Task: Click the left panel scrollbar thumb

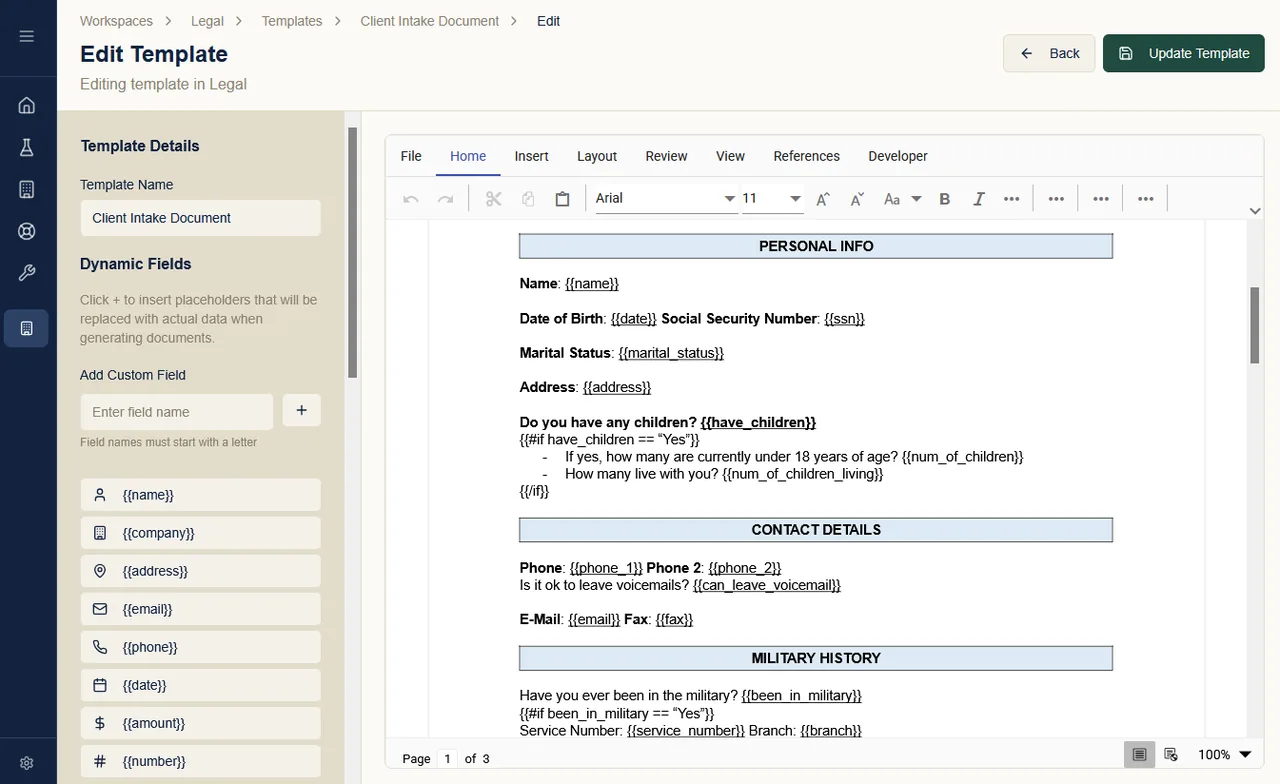Action: [x=351, y=252]
